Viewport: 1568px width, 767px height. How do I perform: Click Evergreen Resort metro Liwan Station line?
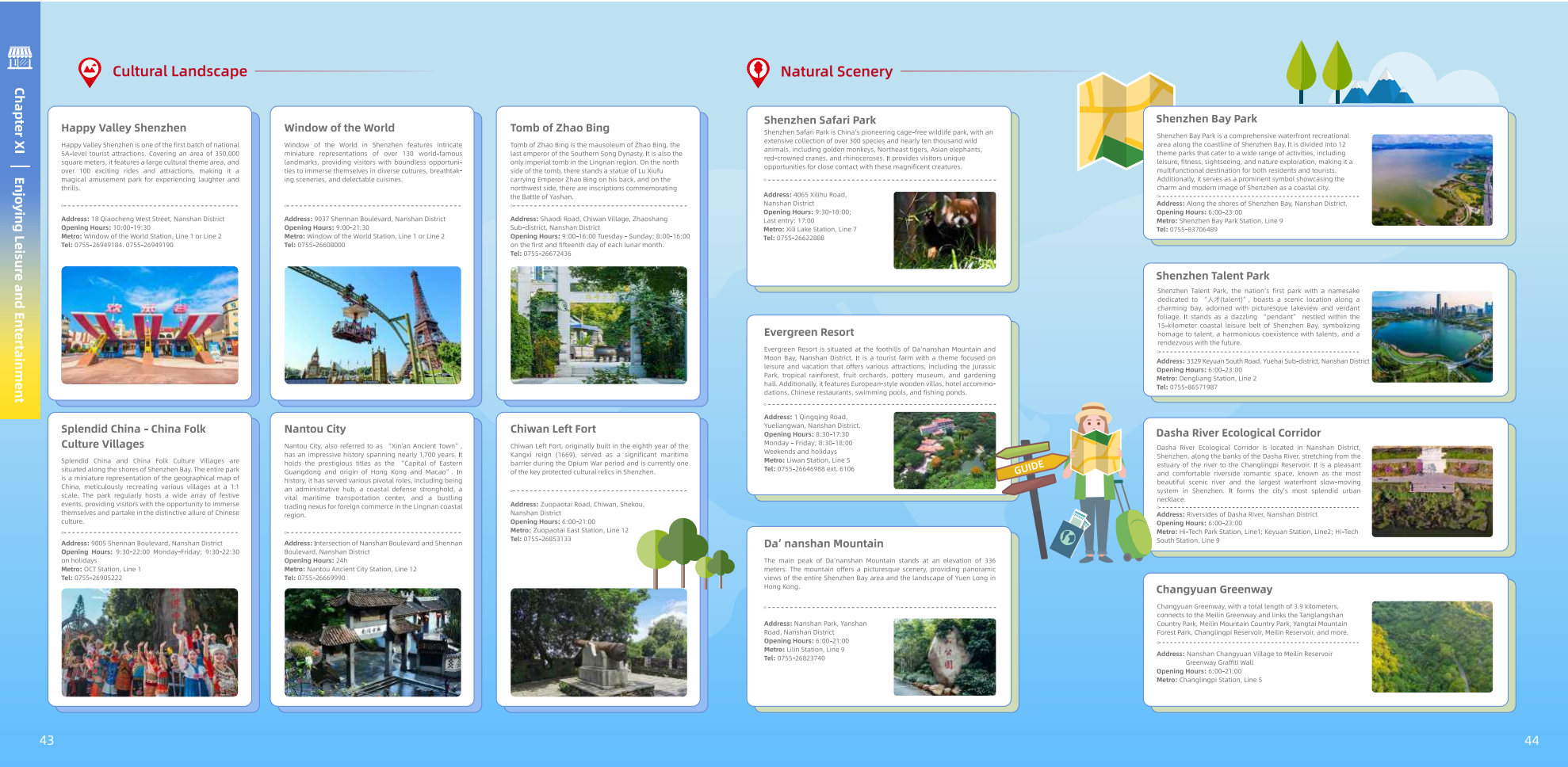tap(806, 460)
